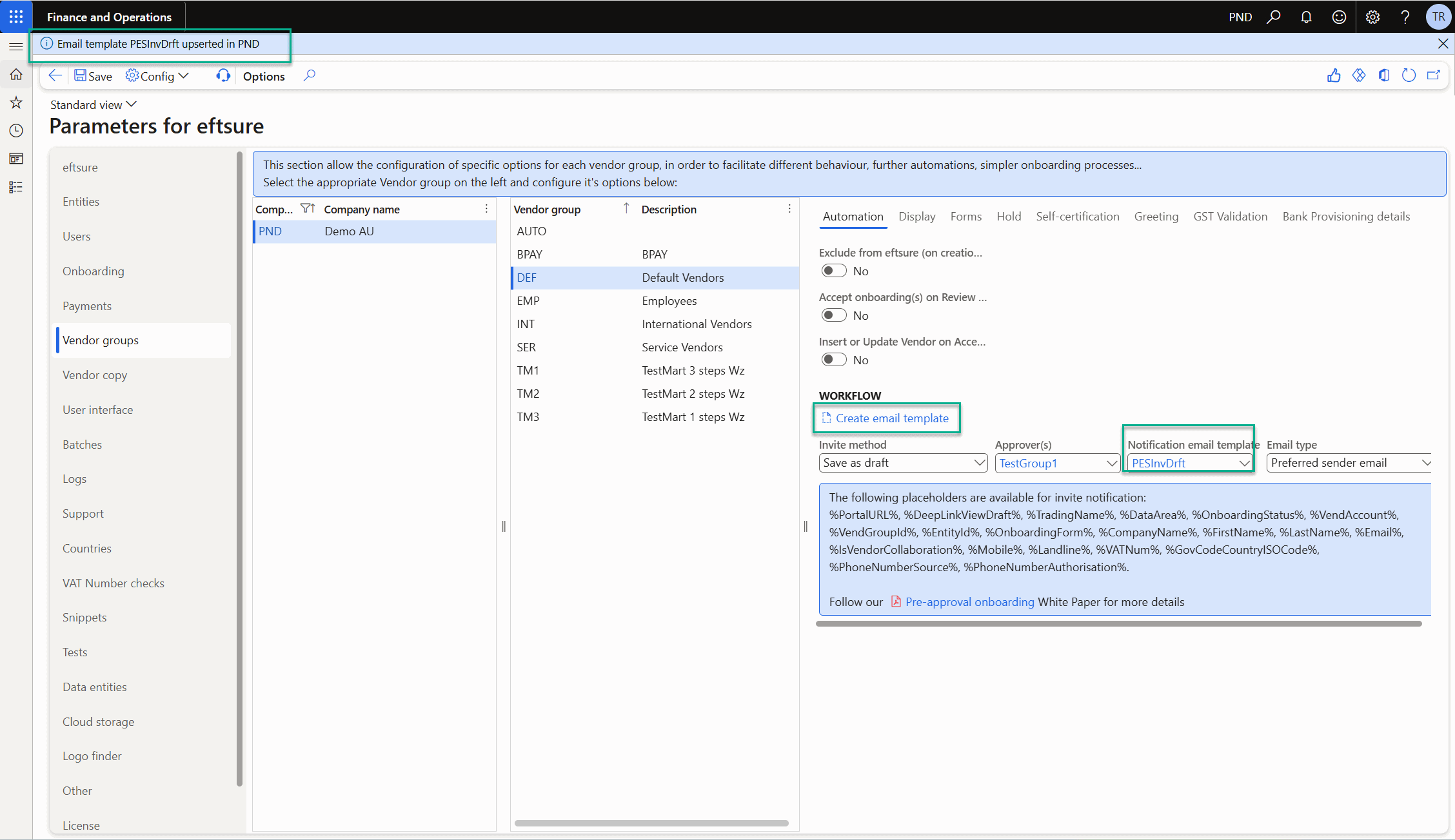This screenshot has height=840, width=1455.
Task: Open Workspaces icon in left rail
Action: click(16, 159)
